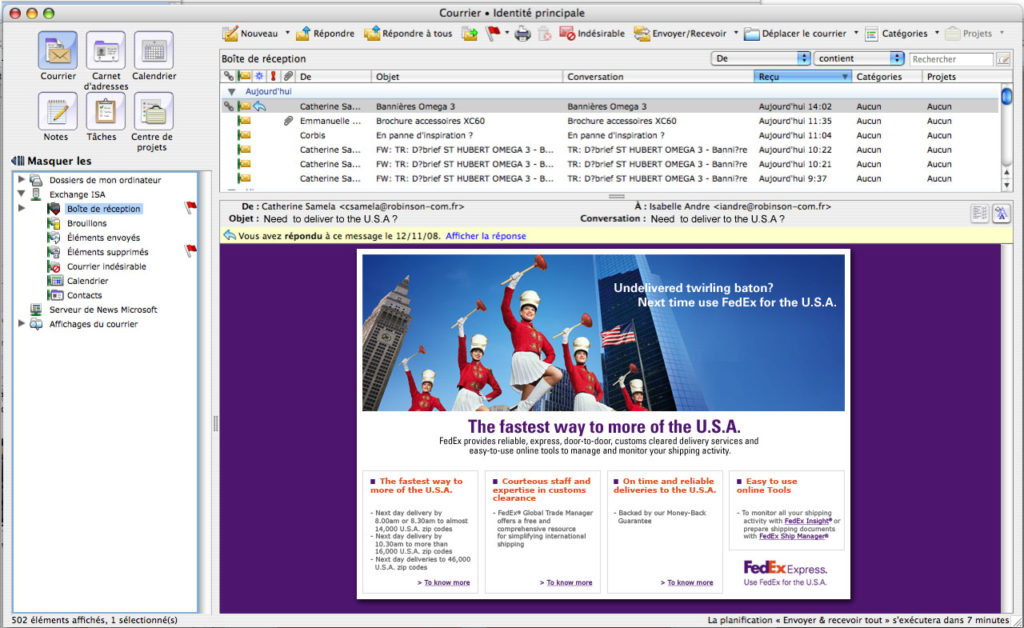Screen dimensions: 1024x628
Task: Click the Afficher la réponse link
Action: click(x=485, y=236)
